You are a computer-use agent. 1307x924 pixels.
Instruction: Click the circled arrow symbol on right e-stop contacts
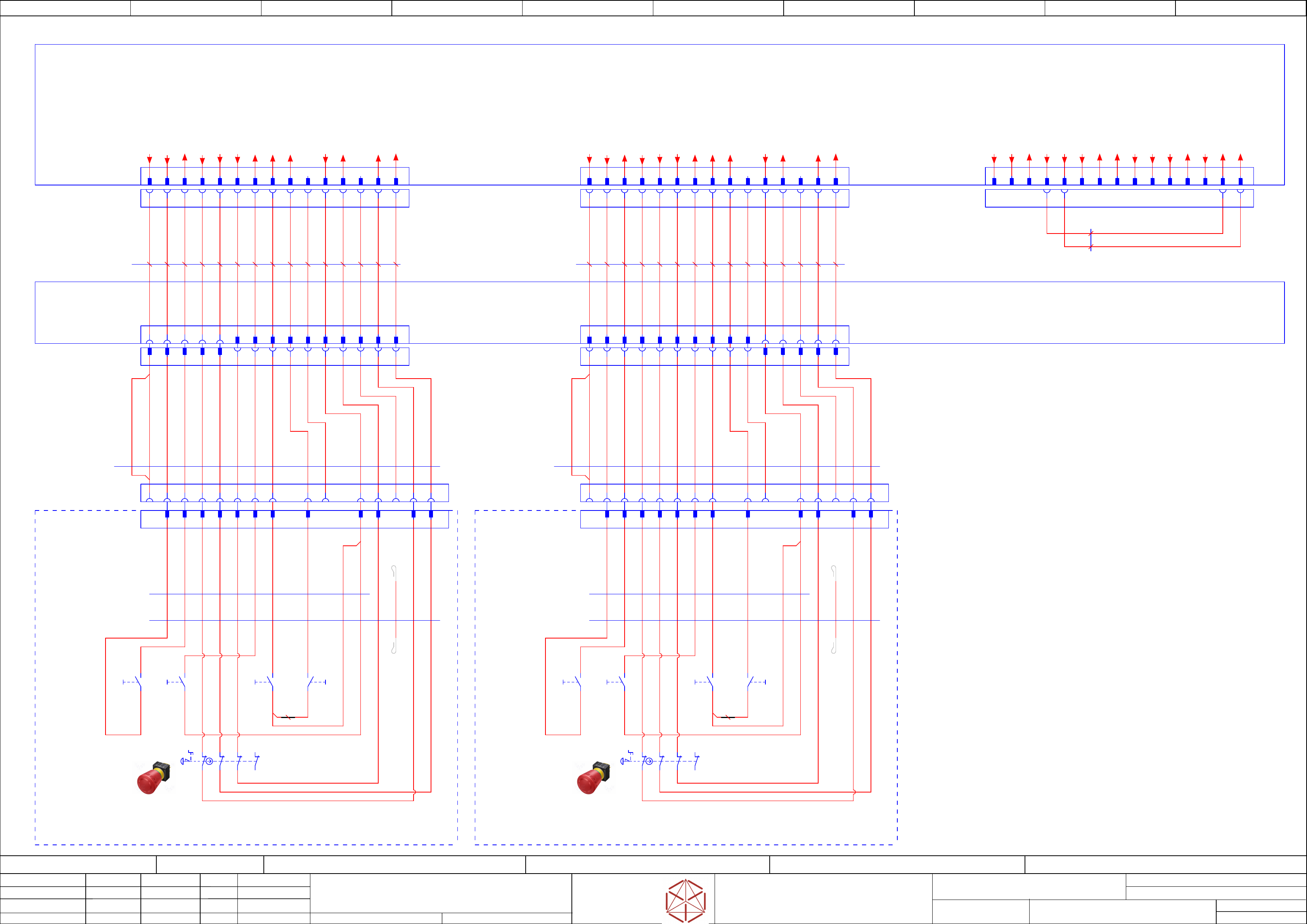click(649, 761)
